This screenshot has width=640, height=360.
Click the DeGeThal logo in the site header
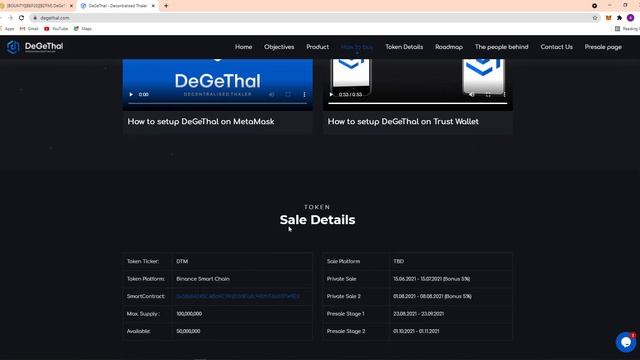[35, 47]
